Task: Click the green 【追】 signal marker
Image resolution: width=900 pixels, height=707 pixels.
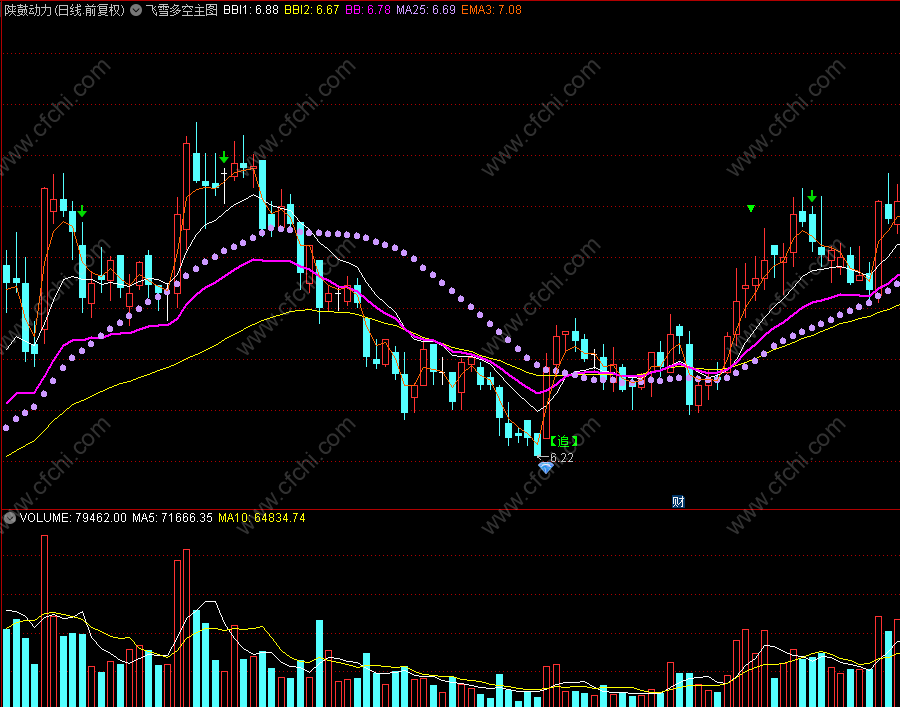Action: (564, 441)
